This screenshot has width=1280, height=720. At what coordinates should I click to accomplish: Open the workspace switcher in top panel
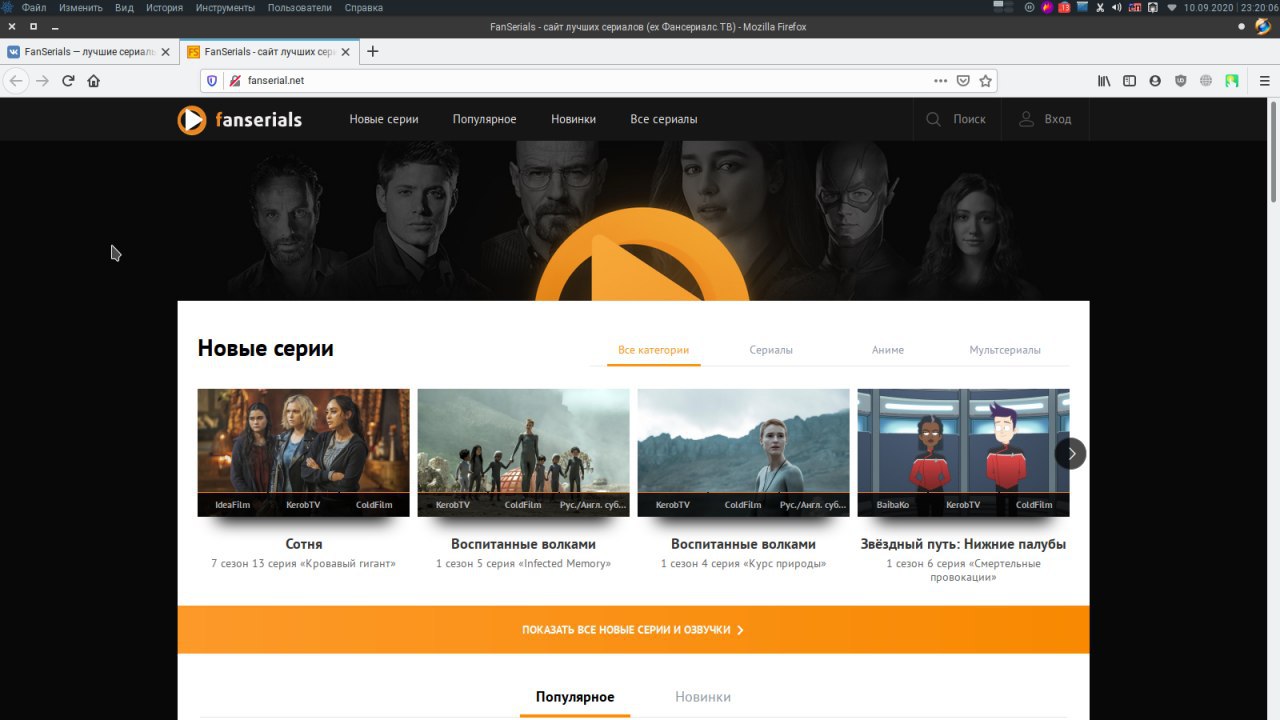[1003, 7]
